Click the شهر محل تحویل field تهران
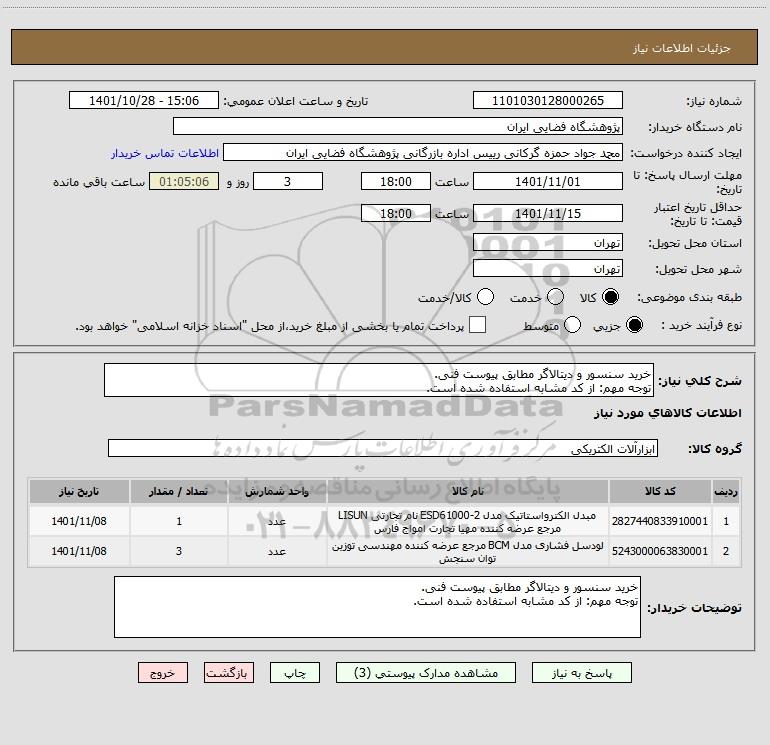 (x=548, y=269)
